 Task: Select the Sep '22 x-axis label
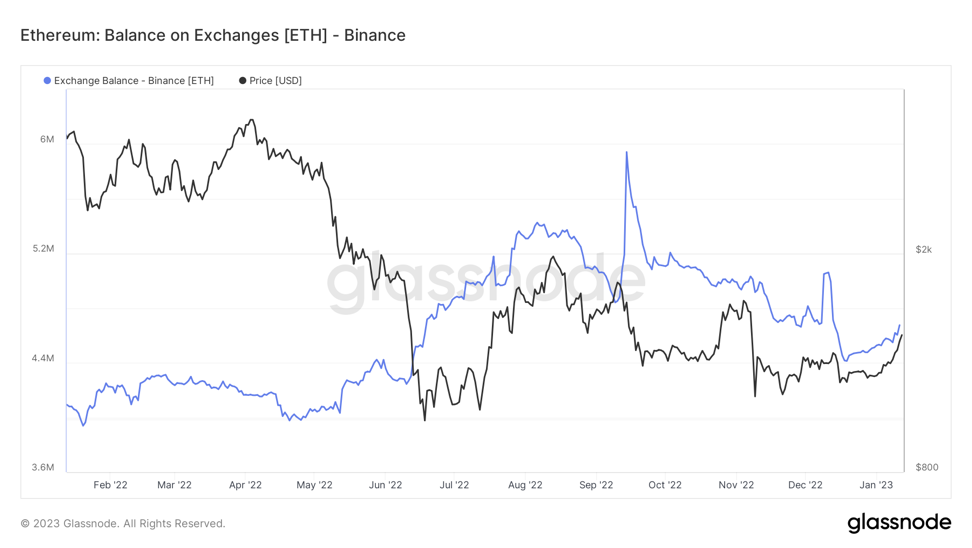596,486
